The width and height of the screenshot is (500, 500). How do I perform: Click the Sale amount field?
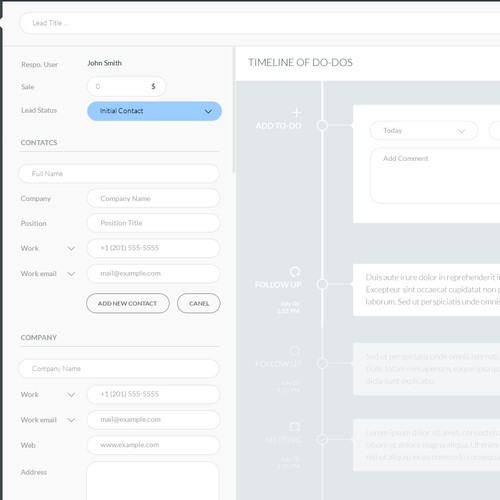127,86
